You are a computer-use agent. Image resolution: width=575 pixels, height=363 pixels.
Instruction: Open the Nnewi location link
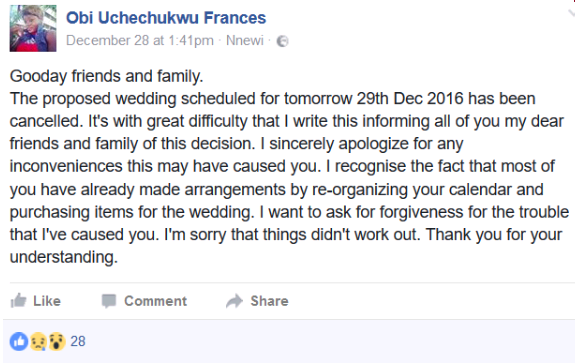pyautogui.click(x=245, y=40)
